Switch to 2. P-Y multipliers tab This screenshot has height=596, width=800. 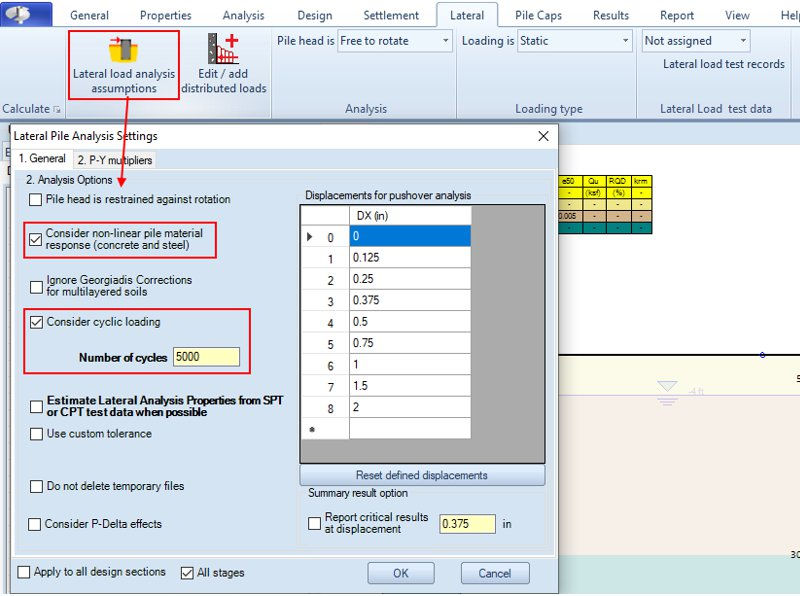(x=115, y=160)
